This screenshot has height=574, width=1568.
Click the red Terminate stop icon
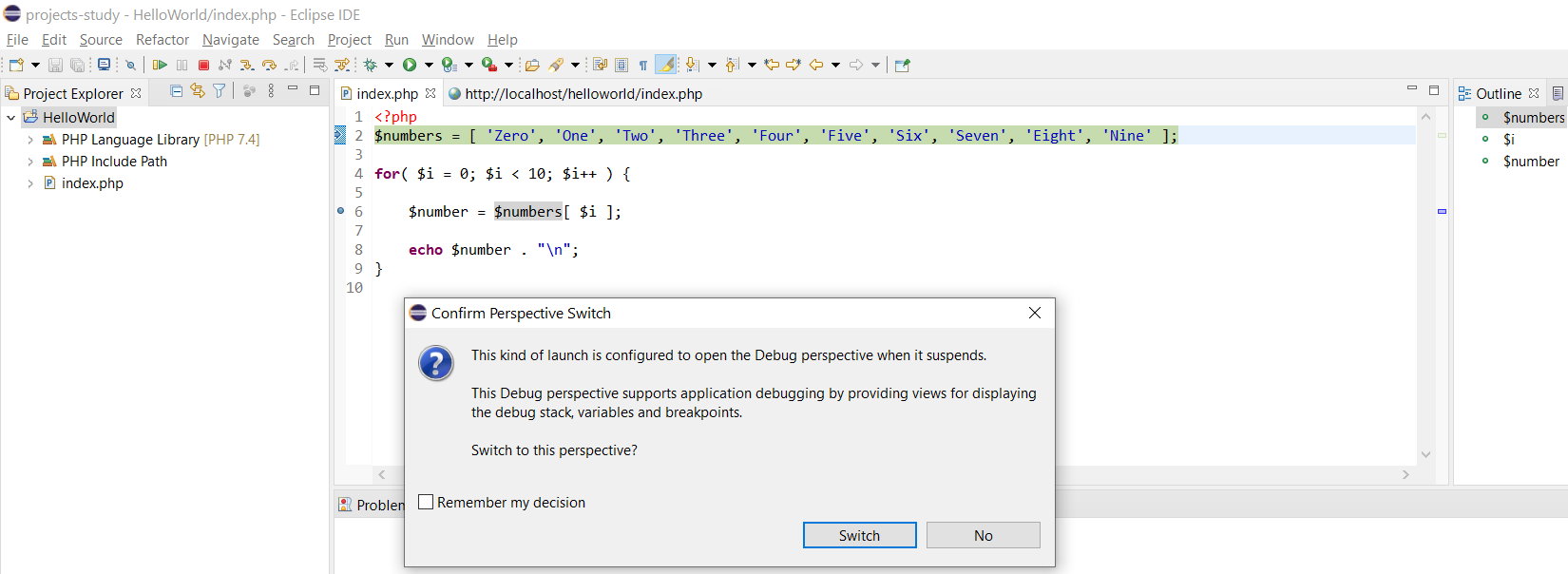pyautogui.click(x=203, y=65)
